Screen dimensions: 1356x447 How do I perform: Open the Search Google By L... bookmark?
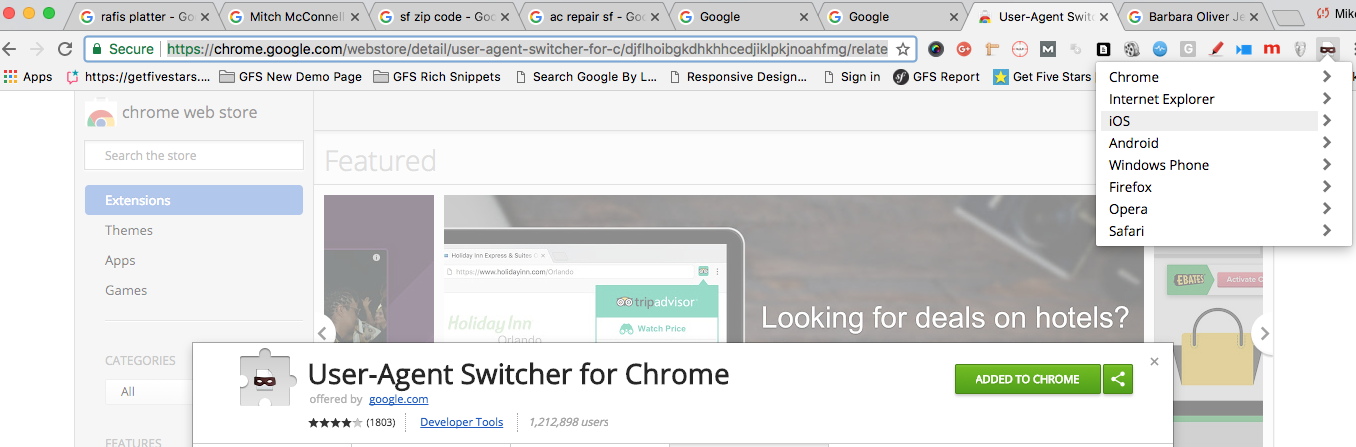click(x=586, y=77)
